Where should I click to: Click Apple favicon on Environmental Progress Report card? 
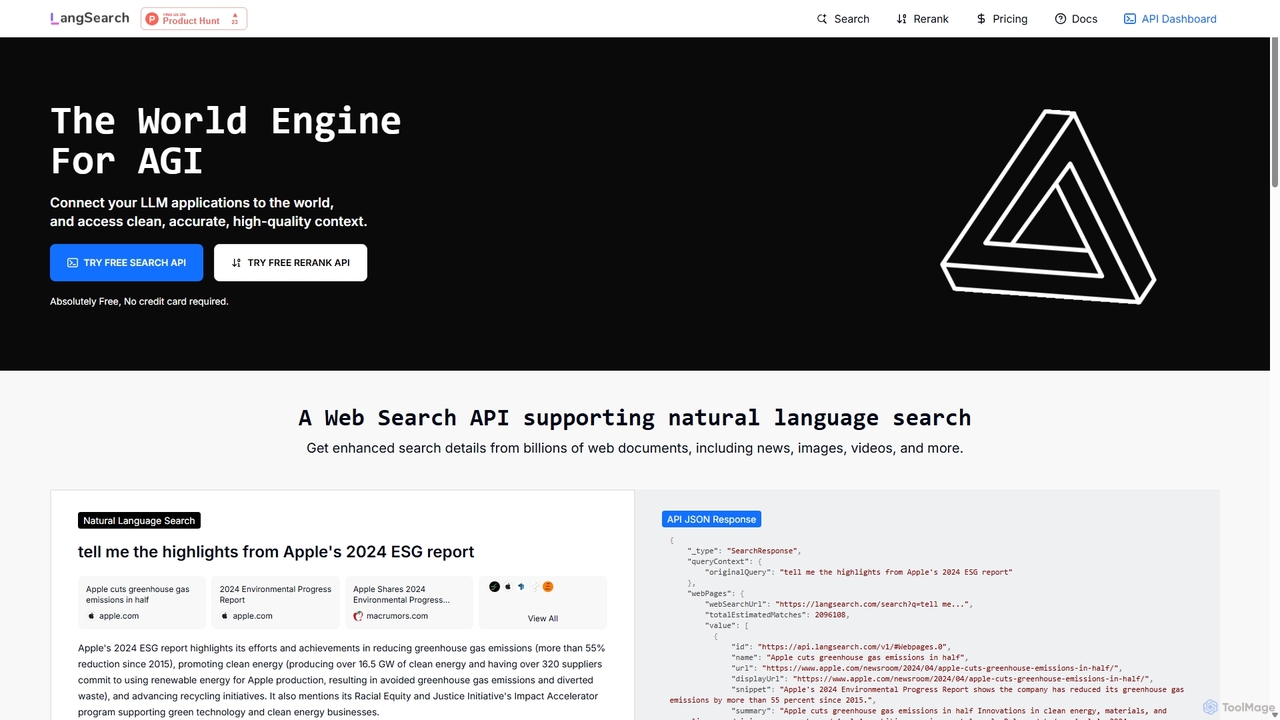click(x=225, y=616)
